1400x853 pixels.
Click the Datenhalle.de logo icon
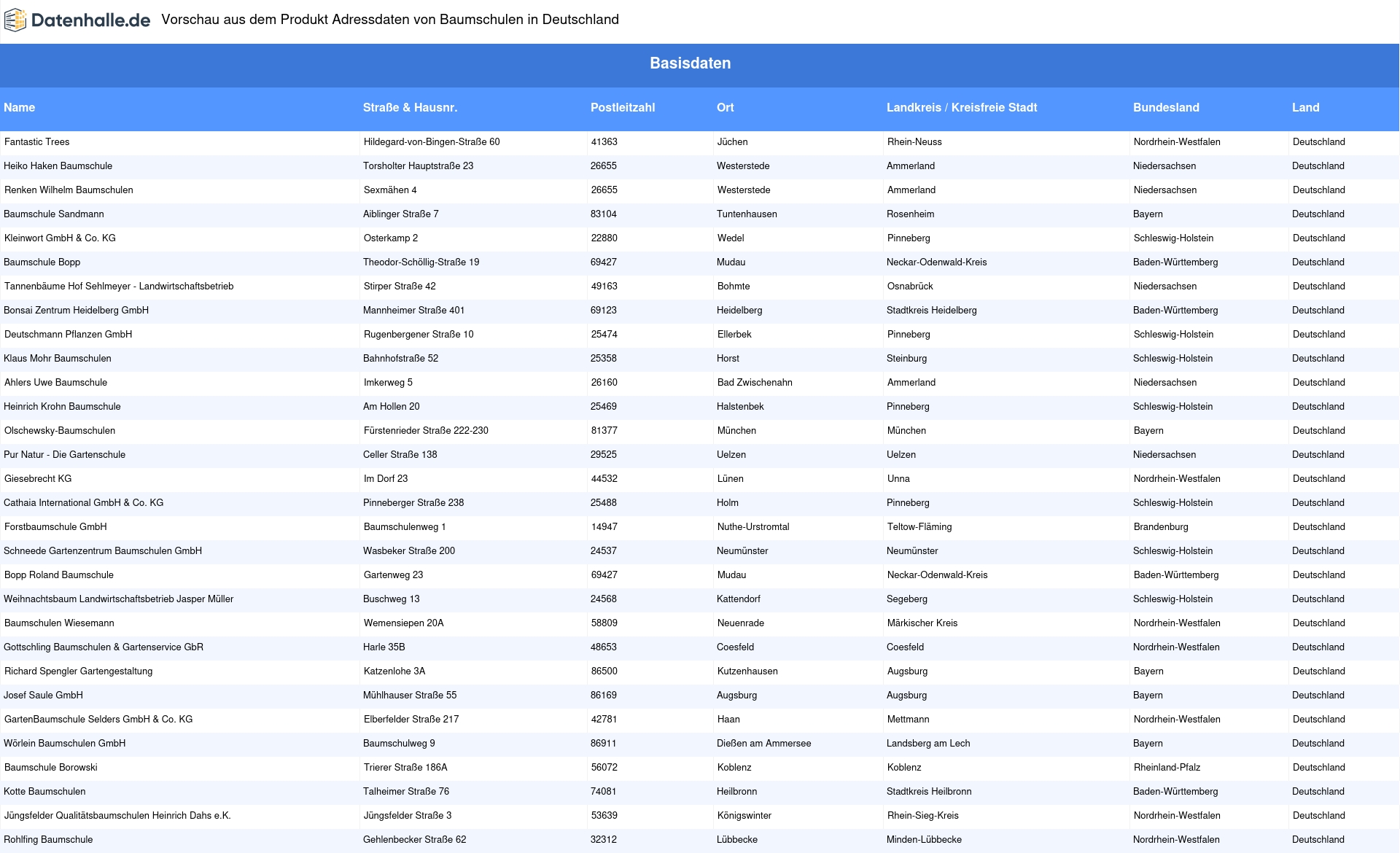click(15, 20)
